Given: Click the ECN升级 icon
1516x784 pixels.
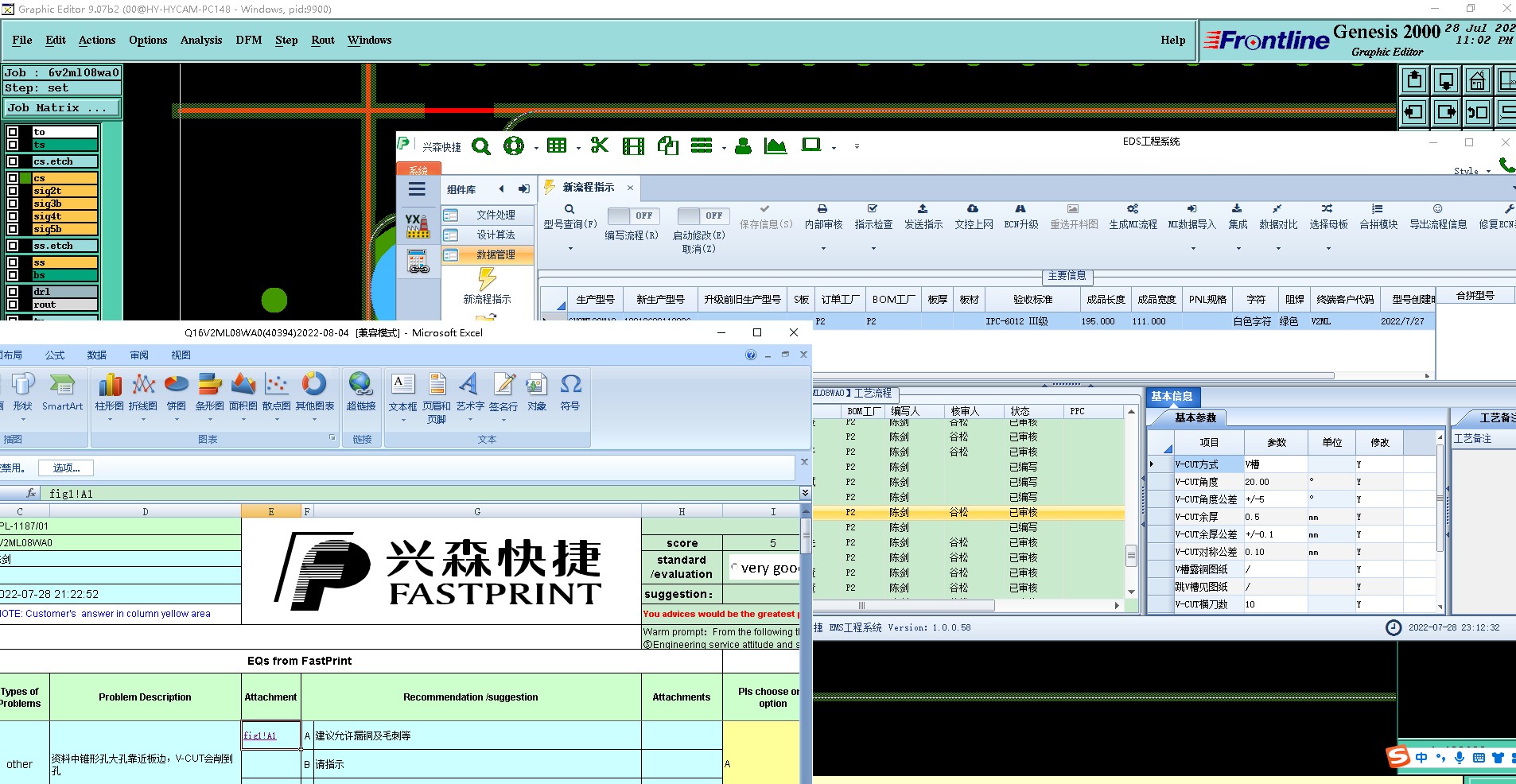Looking at the screenshot, I should click(x=1020, y=208).
